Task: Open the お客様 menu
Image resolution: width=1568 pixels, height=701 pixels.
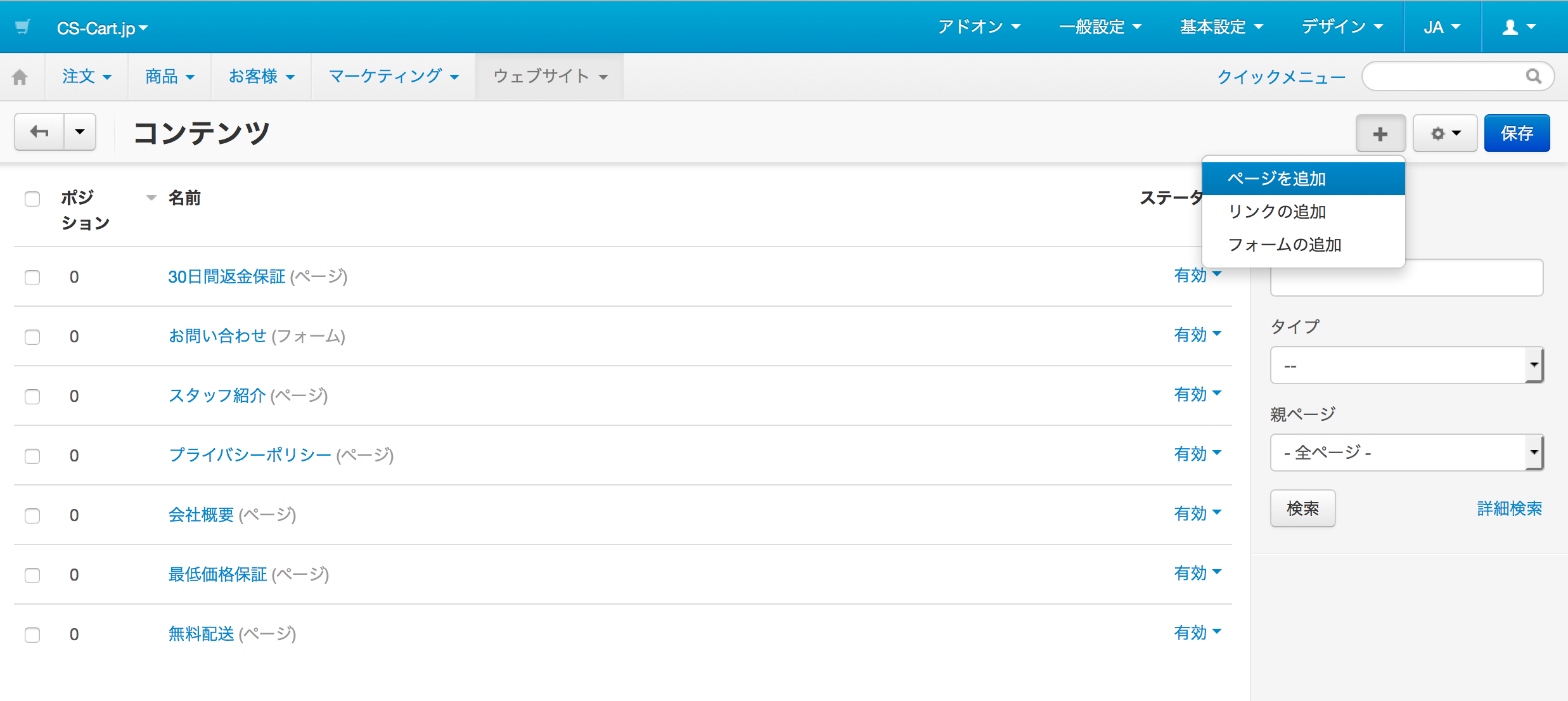Action: point(262,76)
